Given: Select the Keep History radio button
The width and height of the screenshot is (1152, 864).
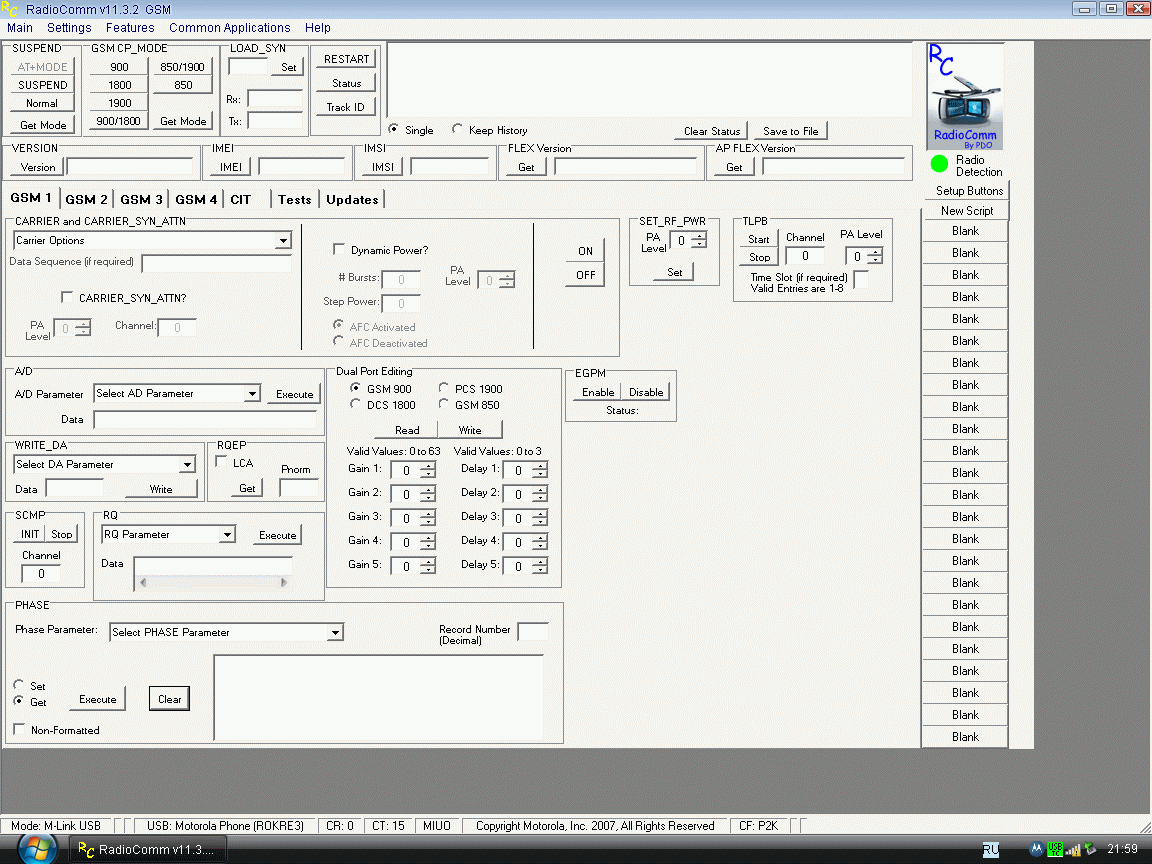Looking at the screenshot, I should 457,129.
